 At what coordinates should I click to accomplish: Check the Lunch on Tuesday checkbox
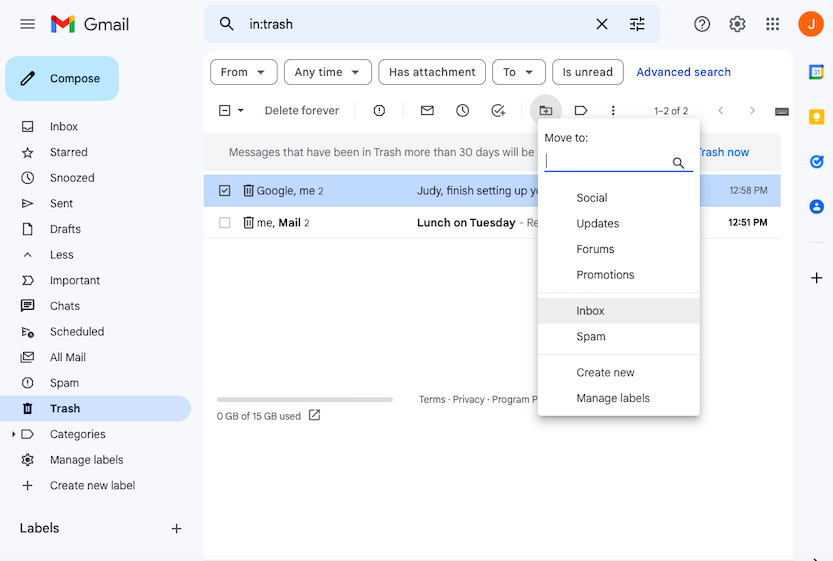[x=225, y=223]
